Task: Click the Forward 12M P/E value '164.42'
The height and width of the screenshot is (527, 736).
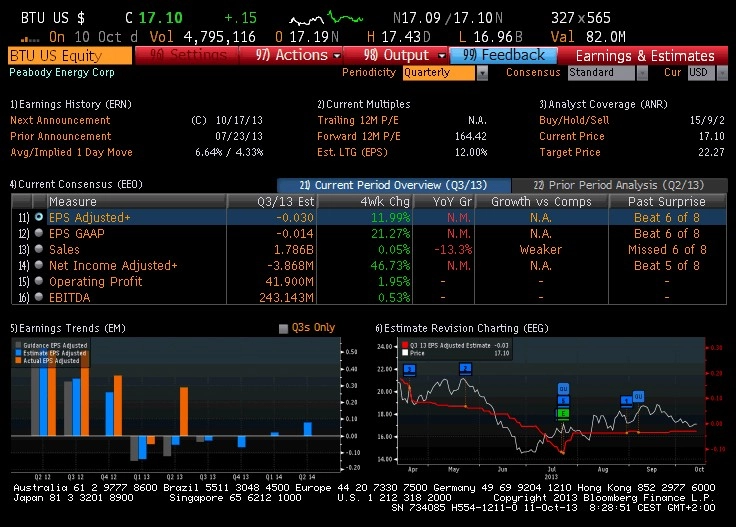Action: point(471,136)
